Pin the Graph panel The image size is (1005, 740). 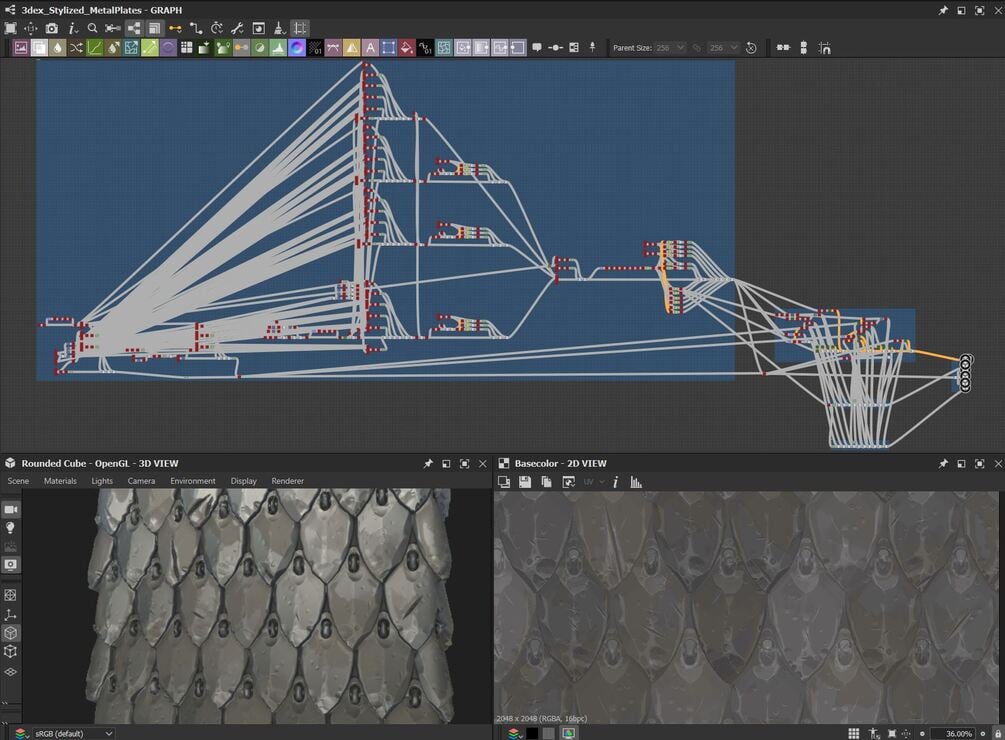(943, 10)
